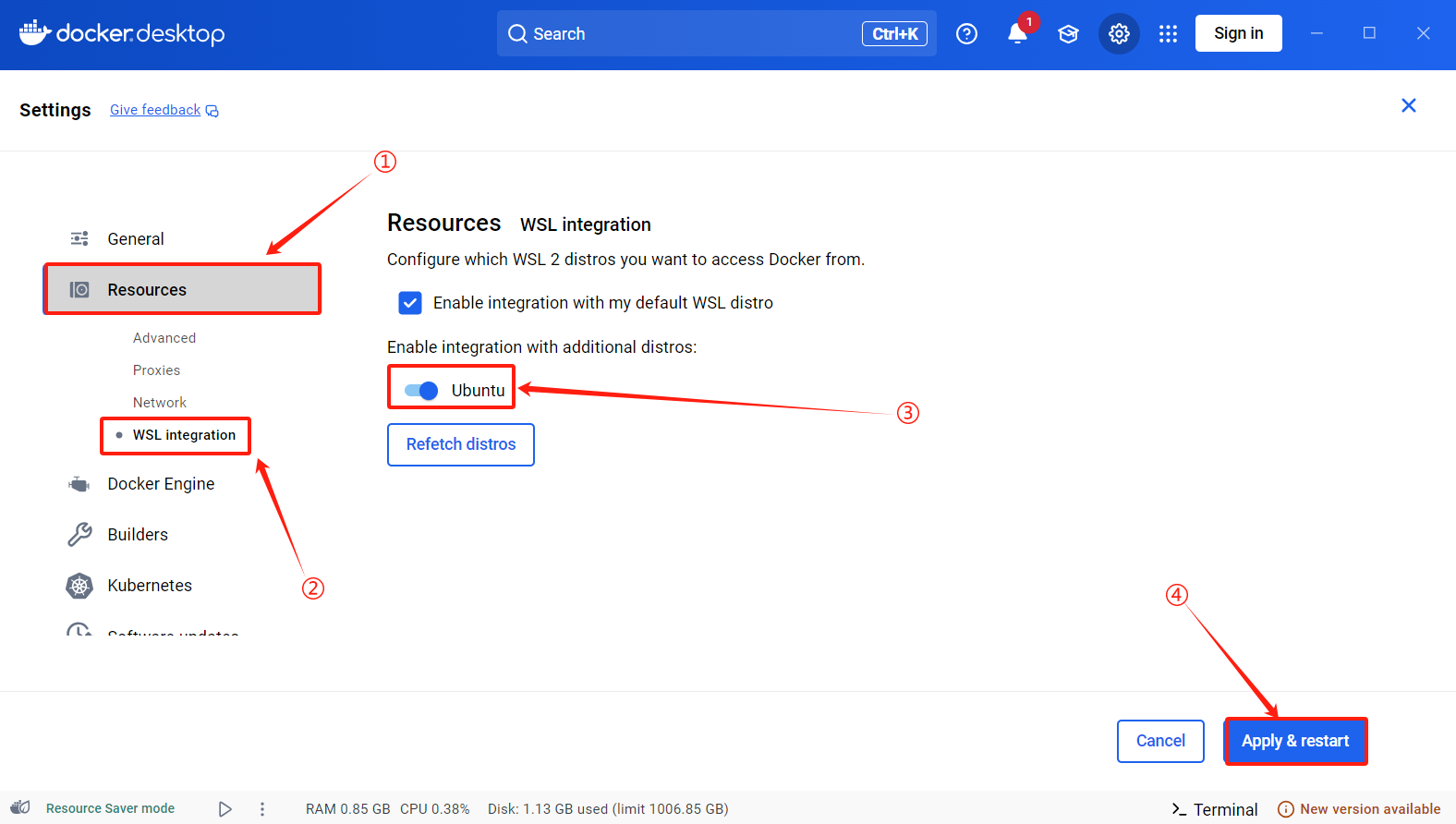Viewport: 1456px width, 824px height.
Task: Open the apps grid icon in header
Action: 1168,34
